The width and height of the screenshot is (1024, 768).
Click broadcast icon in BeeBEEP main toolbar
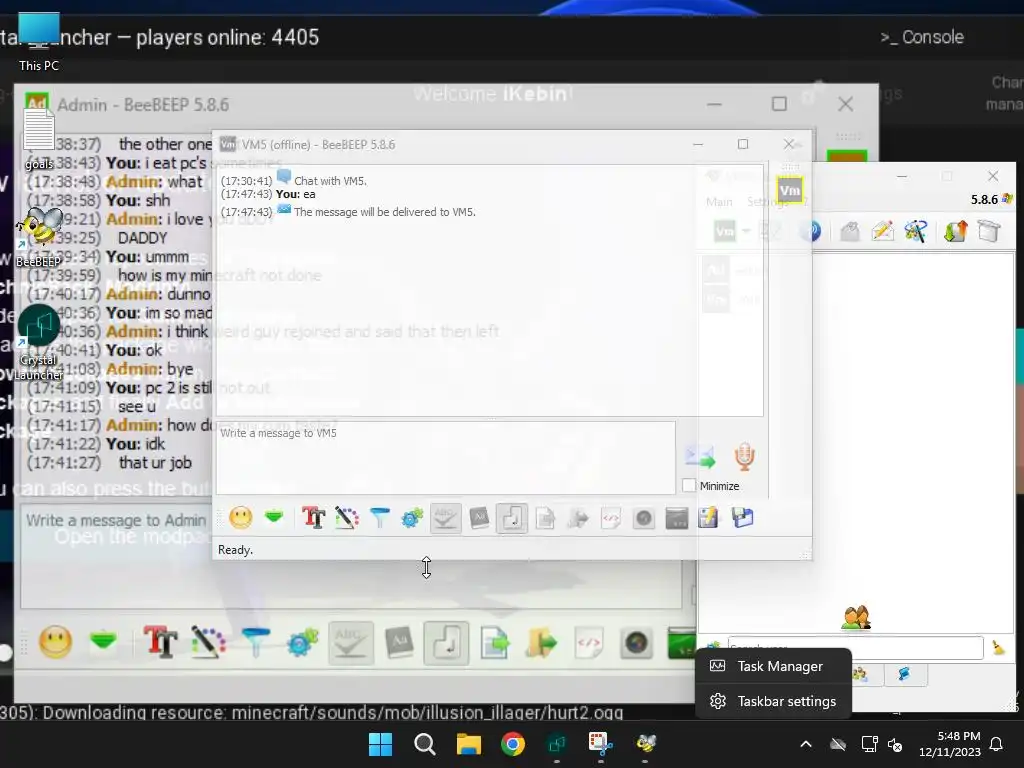pyautogui.click(x=810, y=231)
